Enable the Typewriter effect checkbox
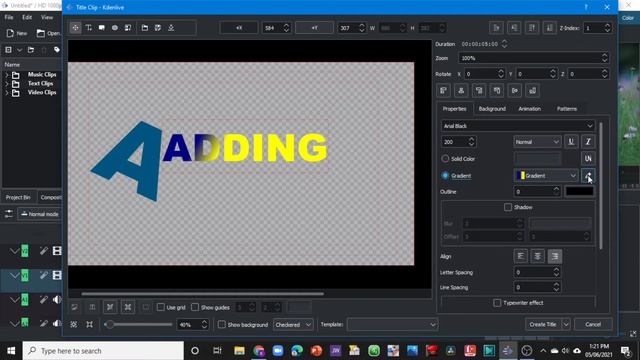 pyautogui.click(x=497, y=303)
